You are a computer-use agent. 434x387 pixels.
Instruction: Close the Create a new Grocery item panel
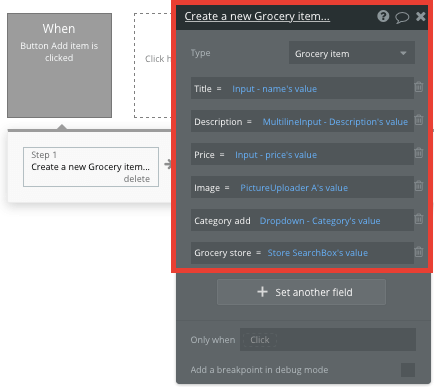pos(421,16)
